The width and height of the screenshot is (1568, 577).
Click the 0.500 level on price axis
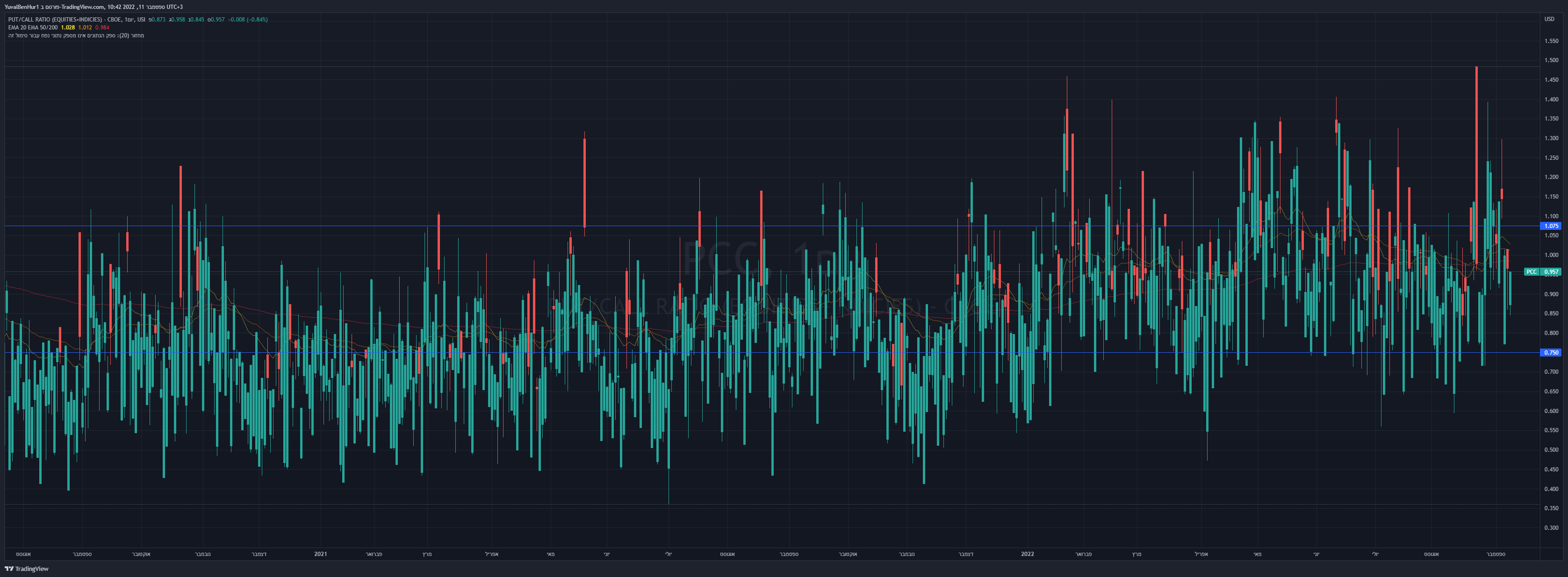coord(1551,450)
